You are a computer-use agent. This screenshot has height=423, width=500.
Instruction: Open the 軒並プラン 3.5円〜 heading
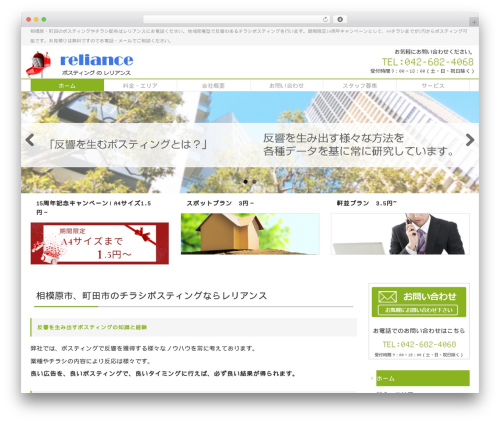point(367,203)
